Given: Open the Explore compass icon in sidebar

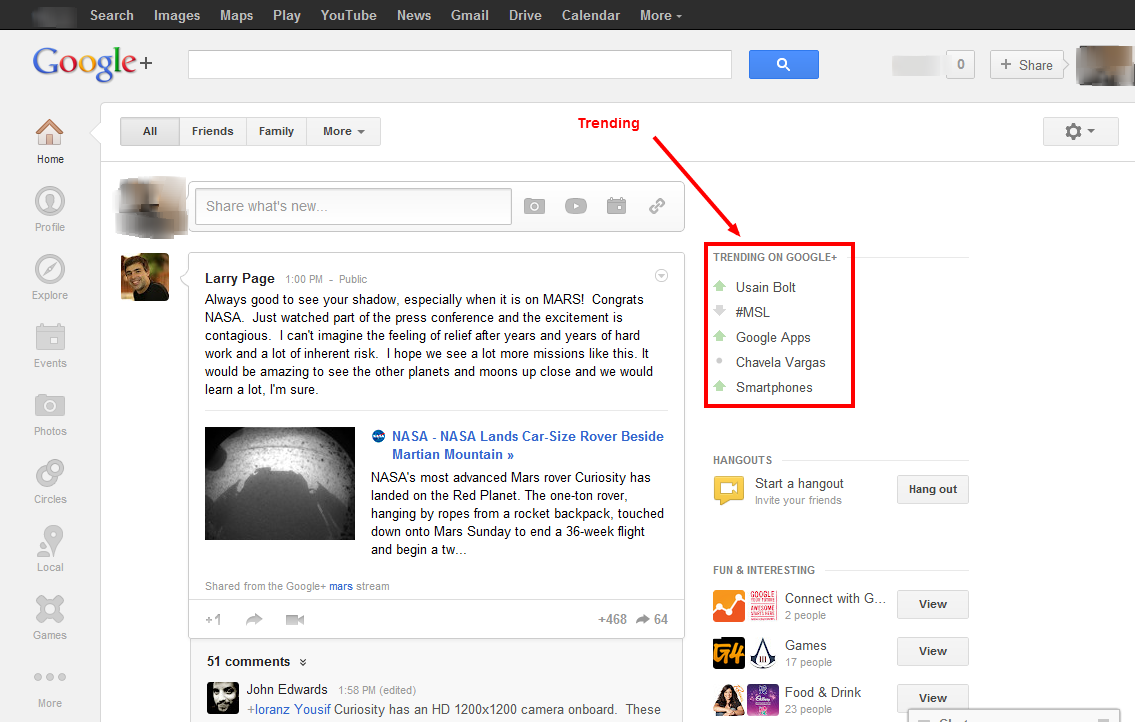Looking at the screenshot, I should coord(49,270).
